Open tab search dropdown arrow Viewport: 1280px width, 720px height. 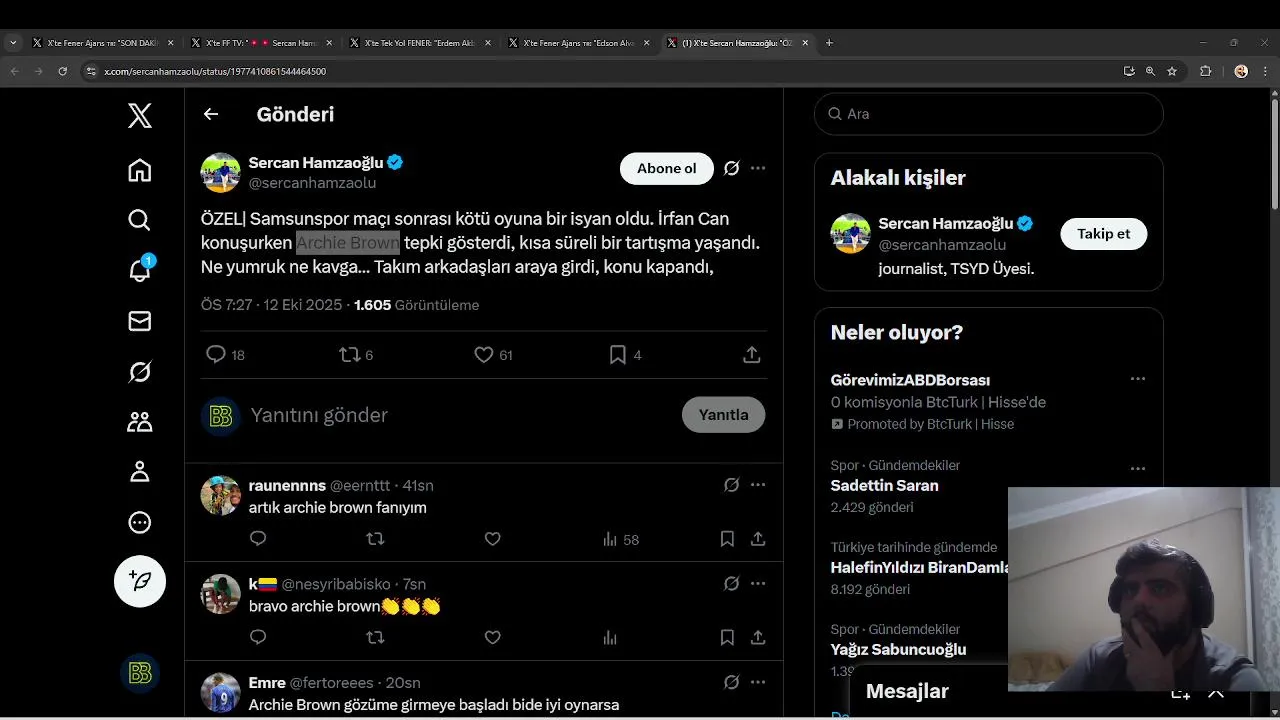tap(13, 43)
